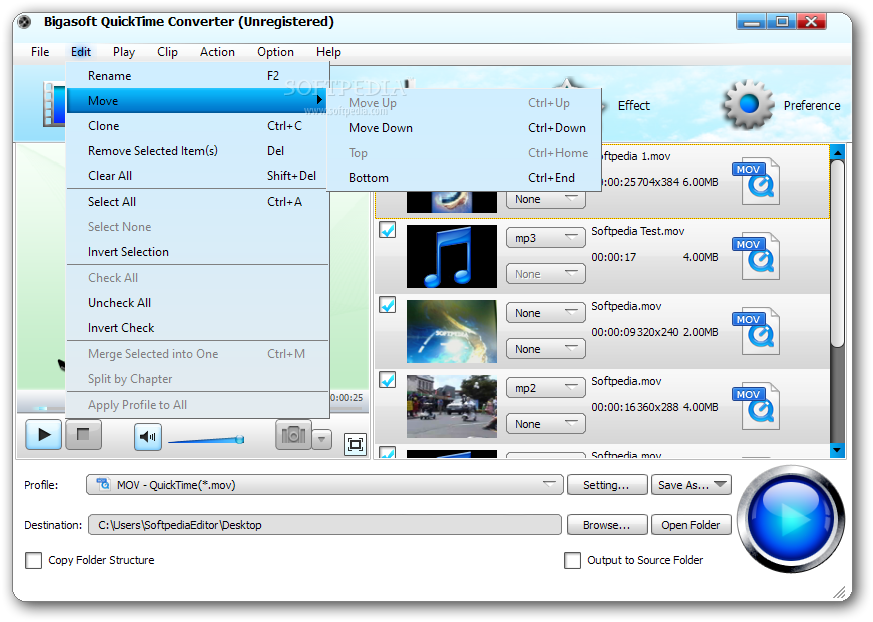Click the 'Softpedia Test.mov' file name
873x622 pixels.
pos(637,231)
